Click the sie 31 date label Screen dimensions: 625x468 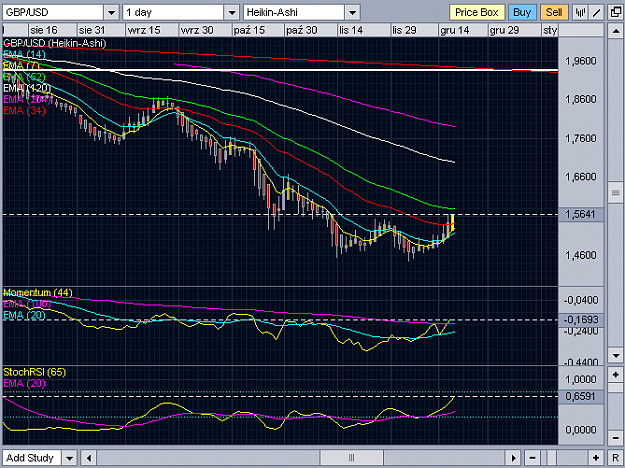coord(92,30)
